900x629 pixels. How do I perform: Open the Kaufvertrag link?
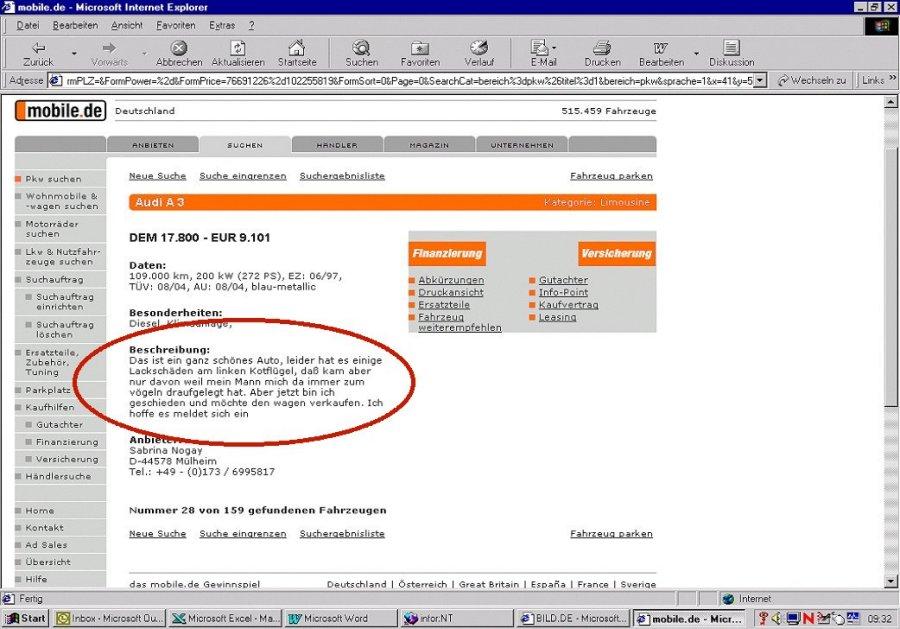tap(568, 305)
